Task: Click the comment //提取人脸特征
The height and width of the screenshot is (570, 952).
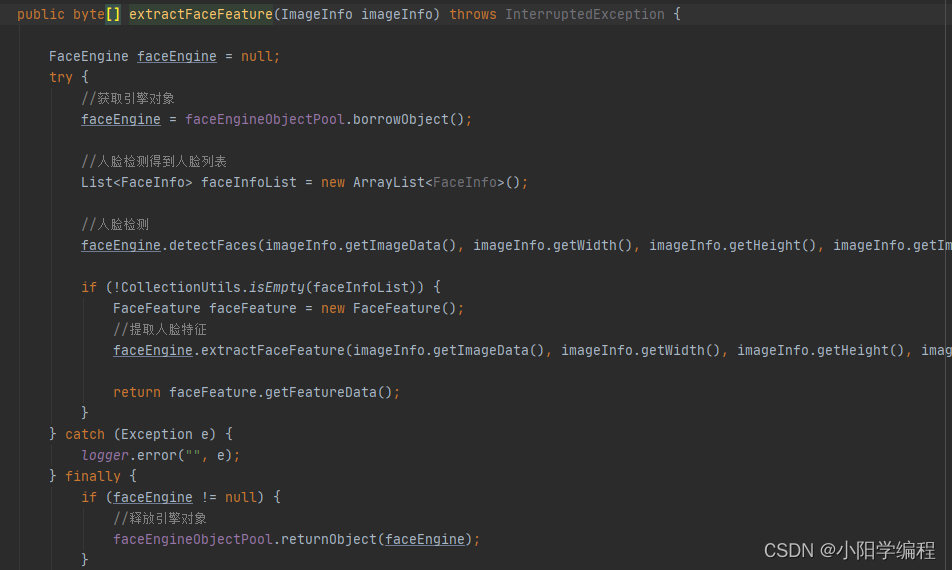Action: (160, 330)
